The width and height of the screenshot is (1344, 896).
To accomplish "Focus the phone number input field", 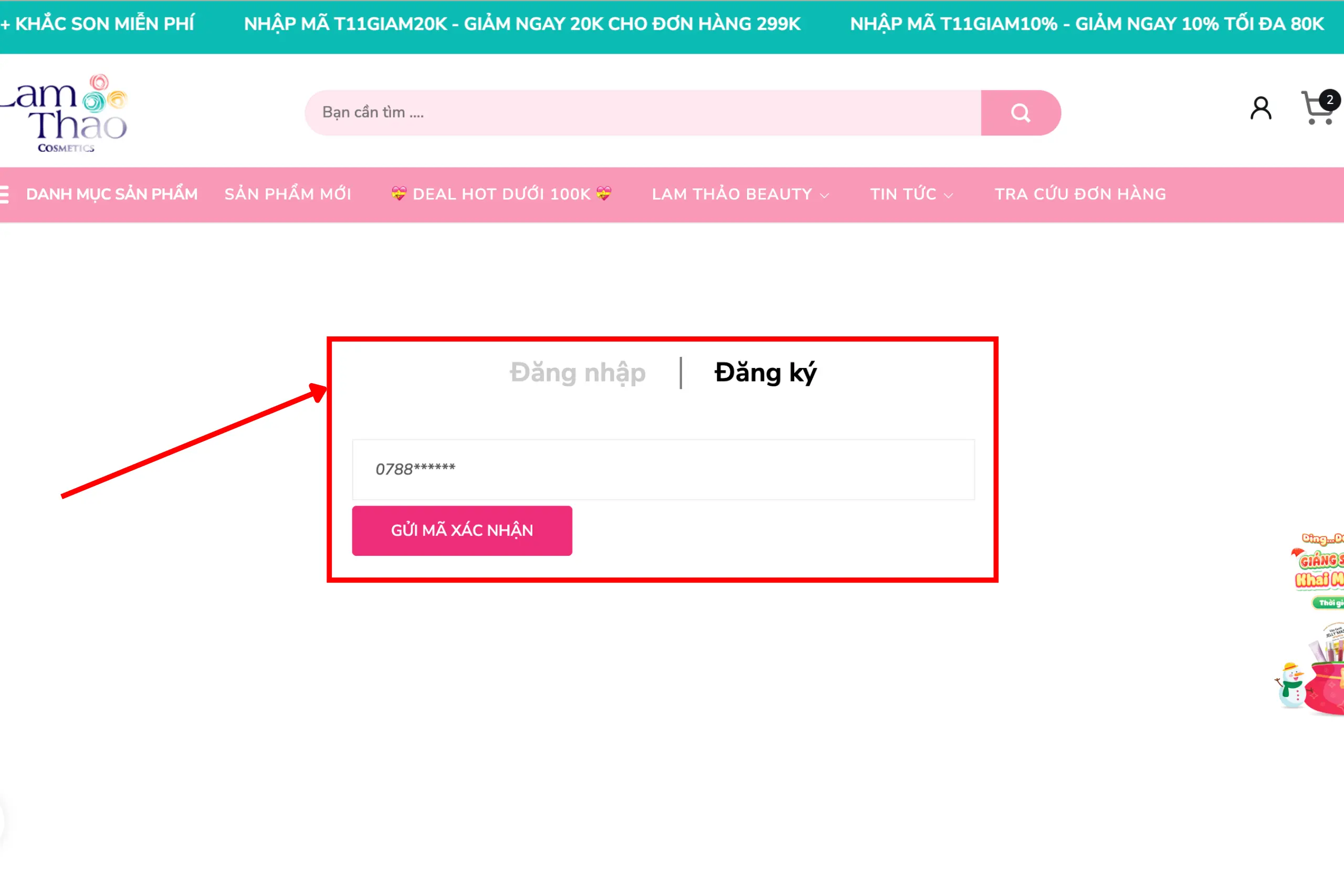I will coord(664,469).
